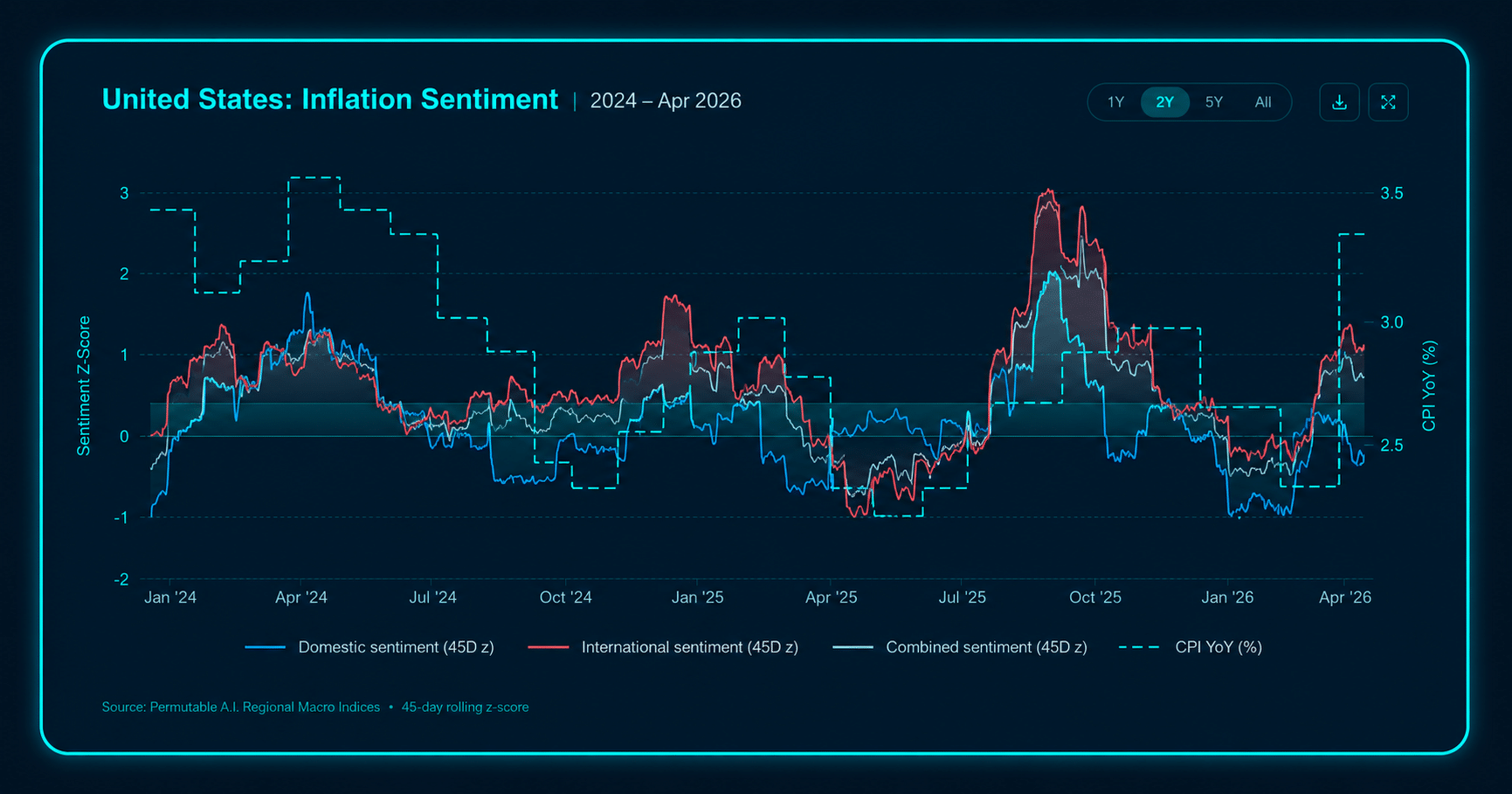The height and width of the screenshot is (794, 1512).
Task: Click the CPI YoY (%) right axis title
Action: (1429, 386)
